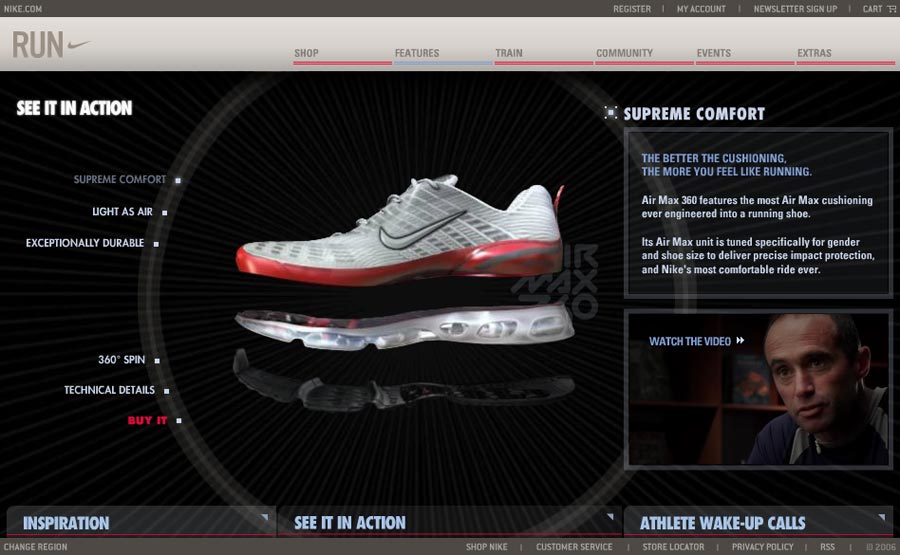The height and width of the screenshot is (555, 900).
Task: Expand the Inspiration panel corner arrow
Action: pyautogui.click(x=264, y=517)
